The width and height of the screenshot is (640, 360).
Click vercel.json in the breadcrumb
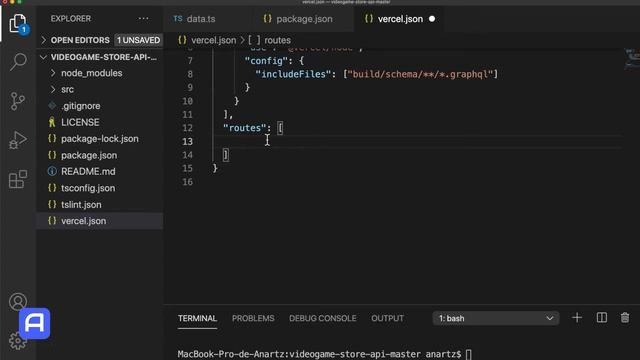[x=213, y=40]
